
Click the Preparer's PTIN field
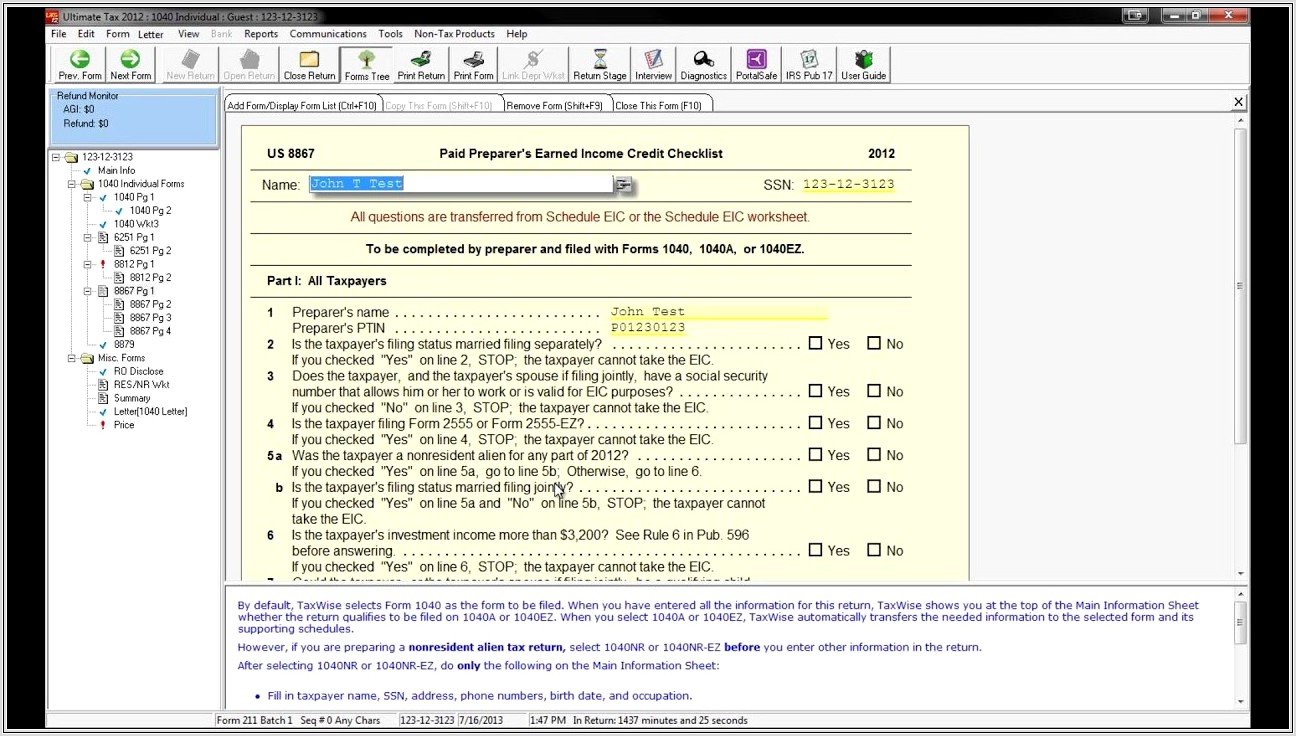pyautogui.click(x=648, y=328)
